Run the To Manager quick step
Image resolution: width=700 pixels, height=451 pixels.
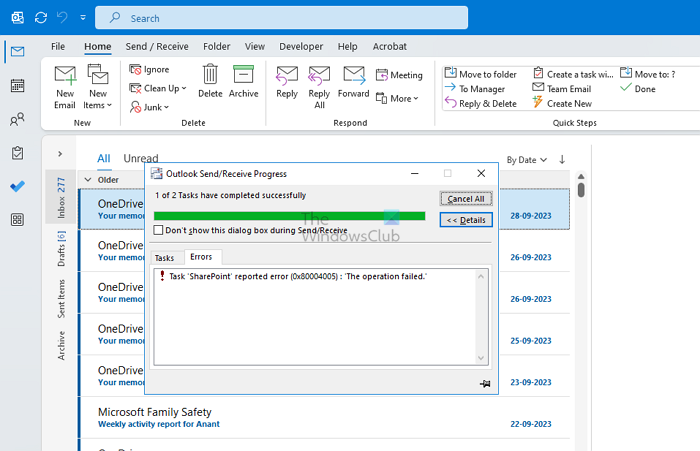point(475,89)
